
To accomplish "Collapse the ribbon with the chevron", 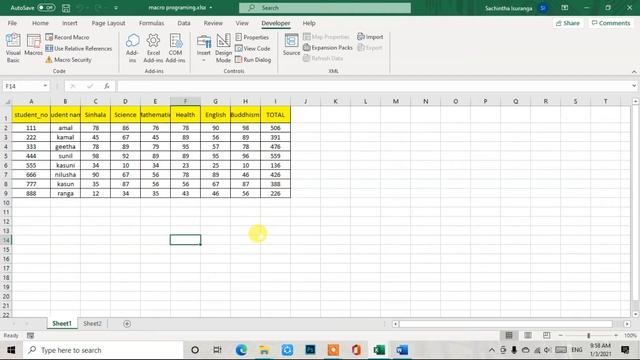I will click(634, 71).
